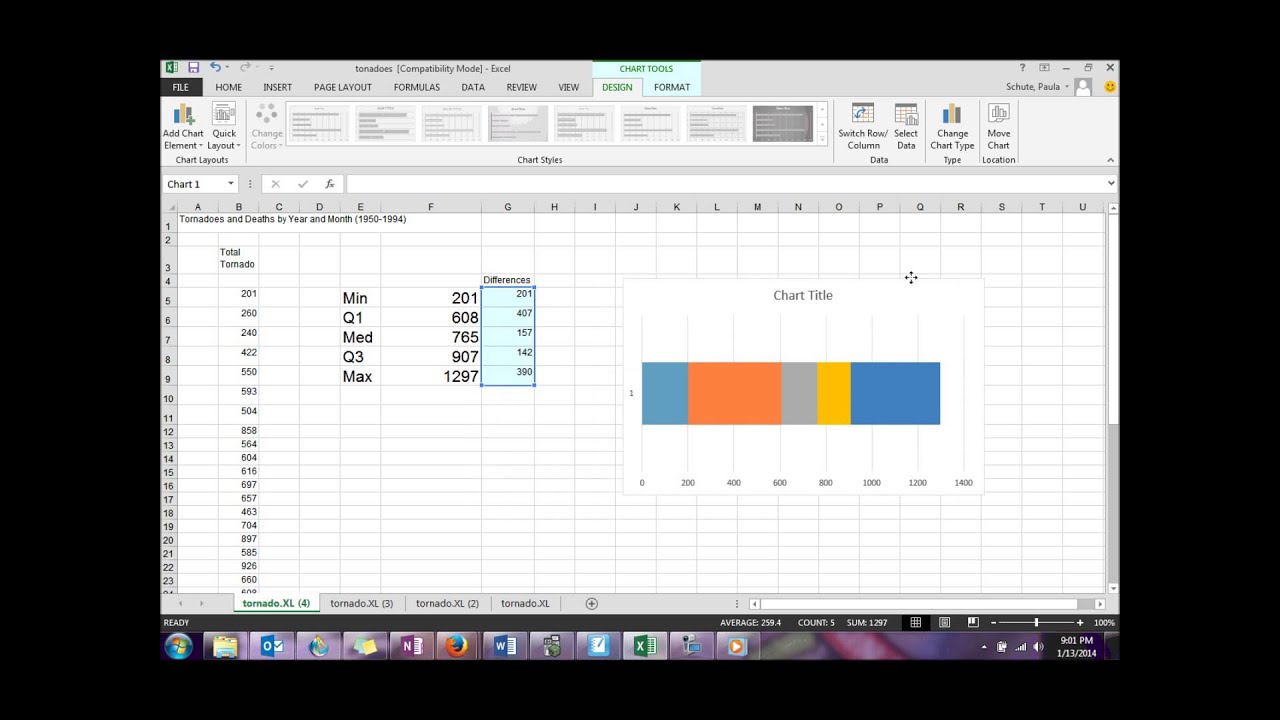
Task: Open Outlook from the taskbar
Action: coord(272,646)
